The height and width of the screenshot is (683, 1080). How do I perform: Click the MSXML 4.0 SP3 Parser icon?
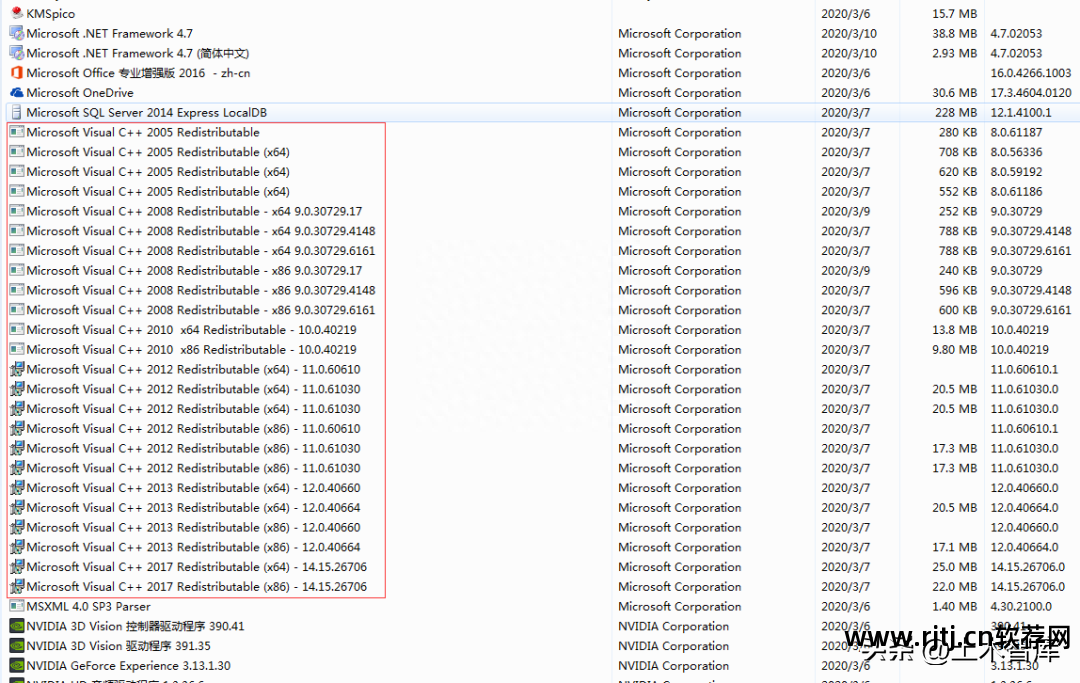pyautogui.click(x=17, y=607)
